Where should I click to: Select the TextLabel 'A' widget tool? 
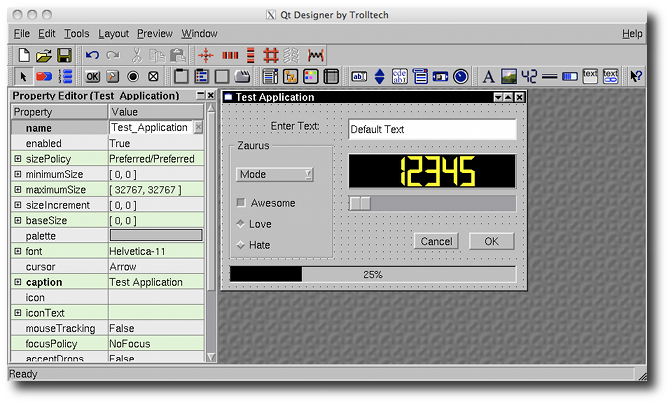[x=488, y=76]
